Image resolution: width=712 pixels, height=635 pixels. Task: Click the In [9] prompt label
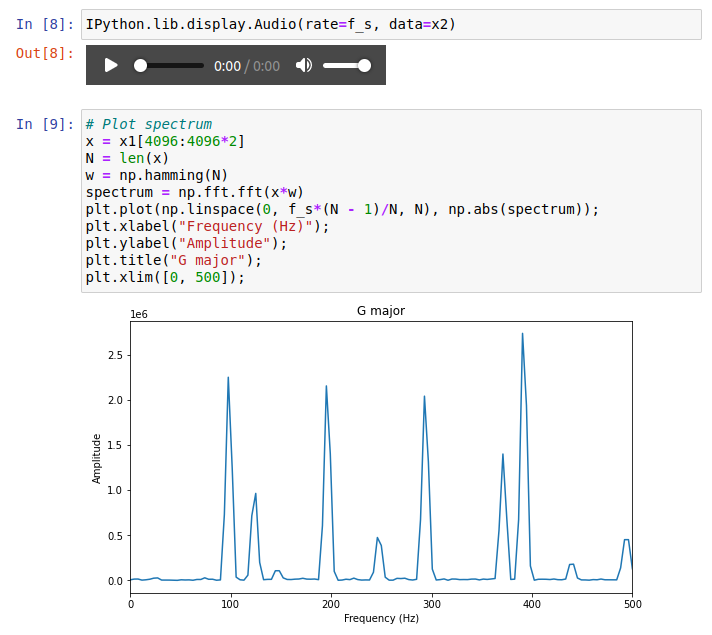click(x=44, y=124)
